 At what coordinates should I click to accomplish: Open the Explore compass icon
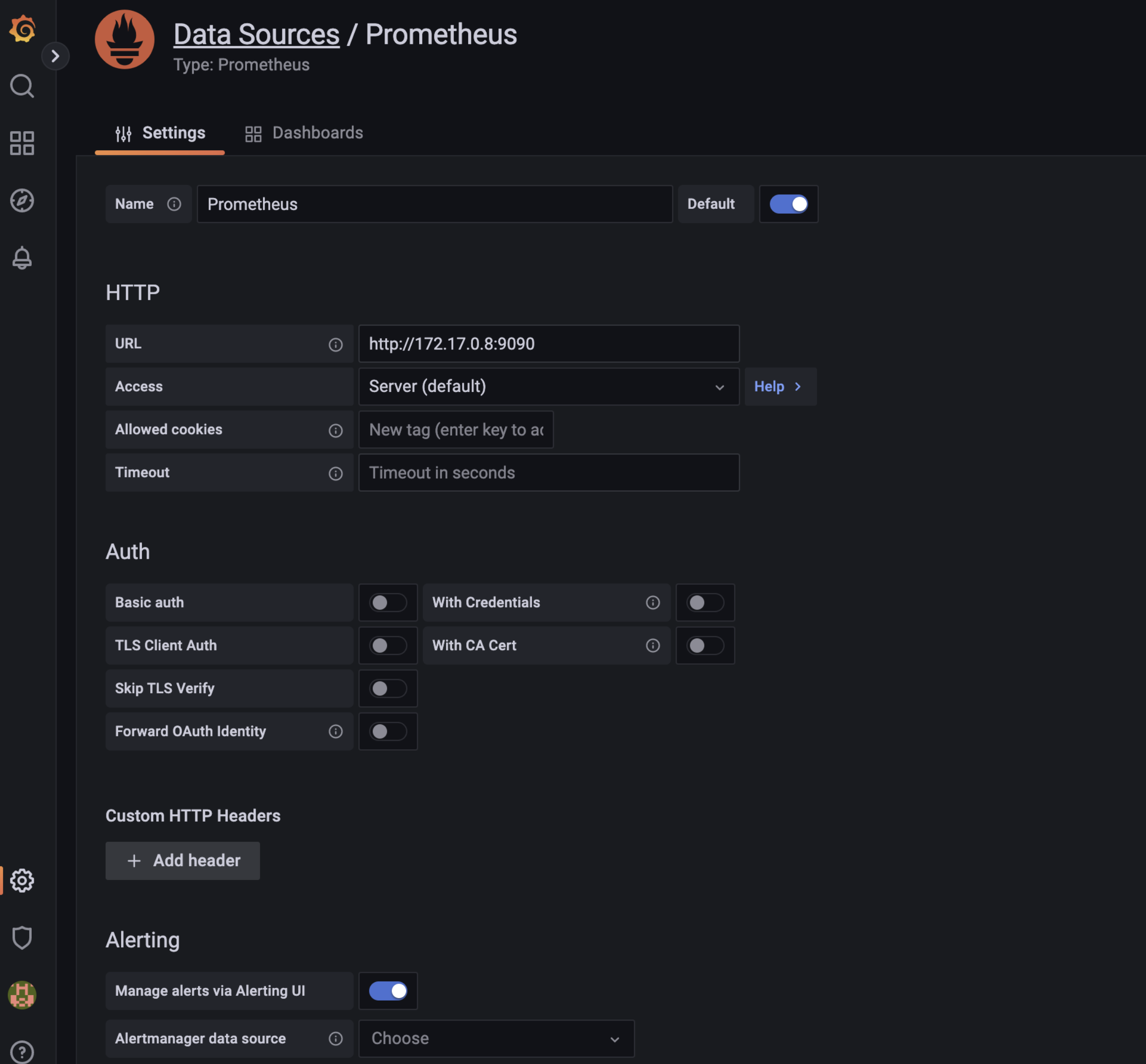[22, 201]
